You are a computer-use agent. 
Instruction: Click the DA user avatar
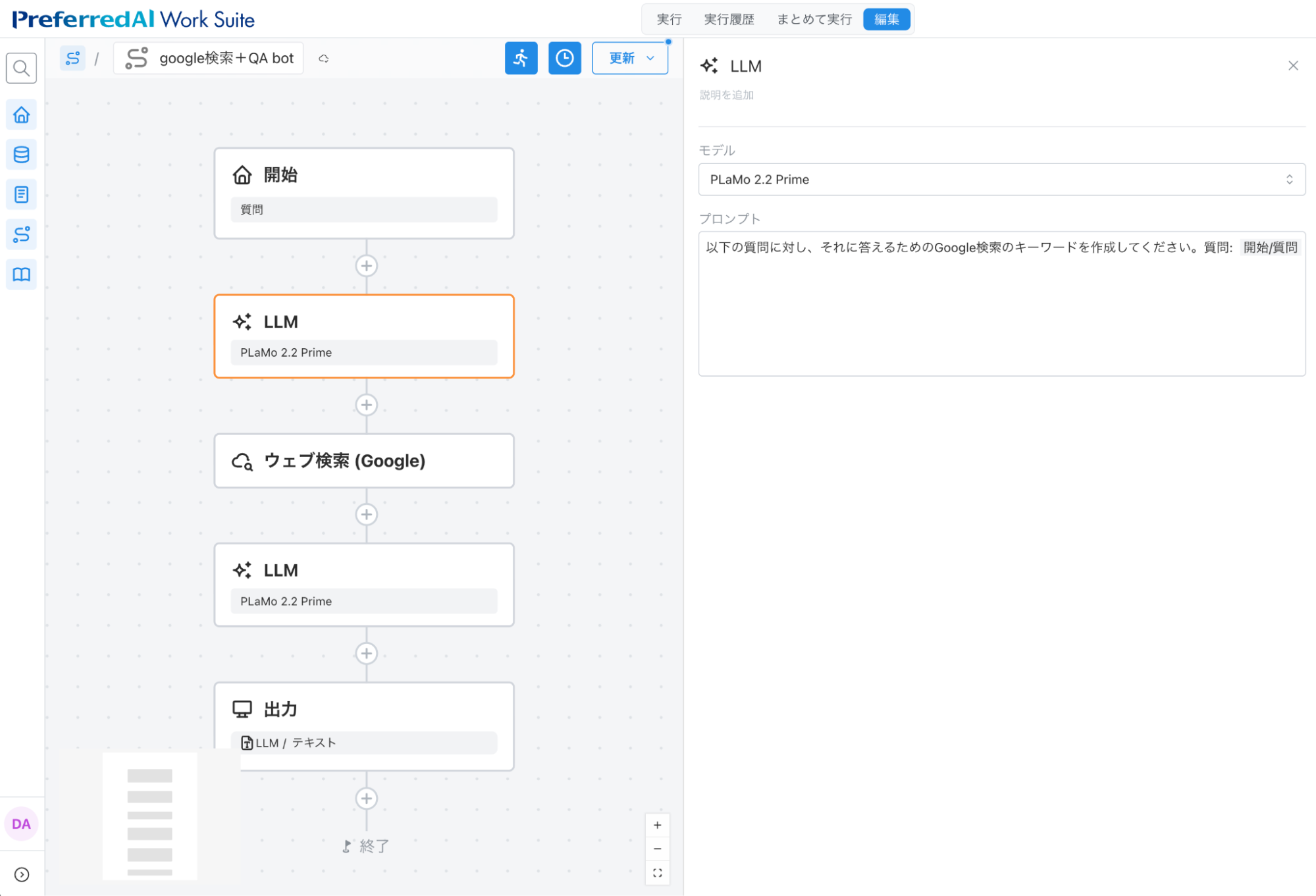click(x=21, y=824)
